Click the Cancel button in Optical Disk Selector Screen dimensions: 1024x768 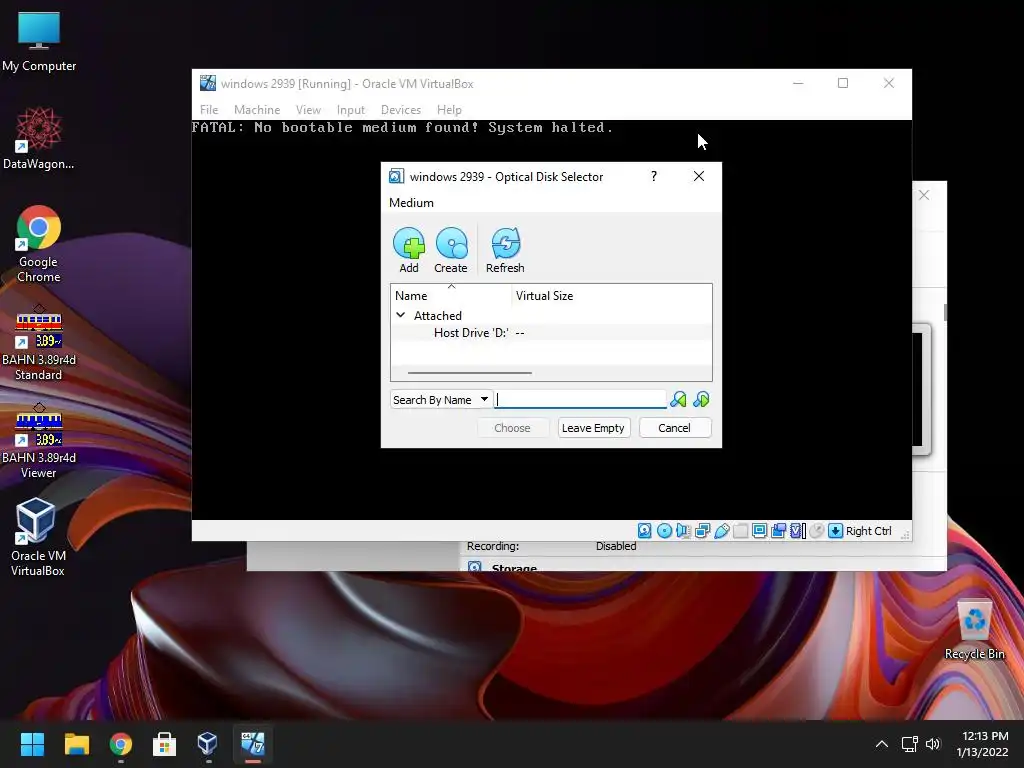click(675, 428)
